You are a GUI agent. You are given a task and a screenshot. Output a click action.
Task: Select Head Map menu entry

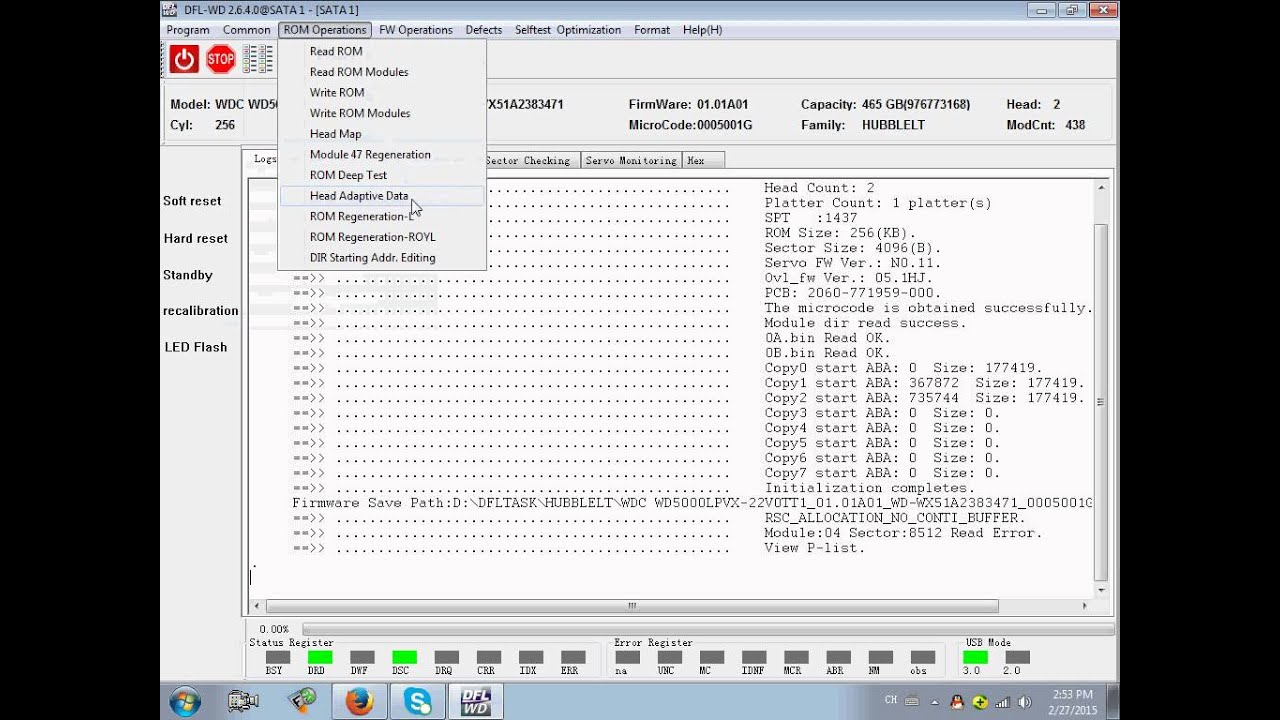(382, 134)
